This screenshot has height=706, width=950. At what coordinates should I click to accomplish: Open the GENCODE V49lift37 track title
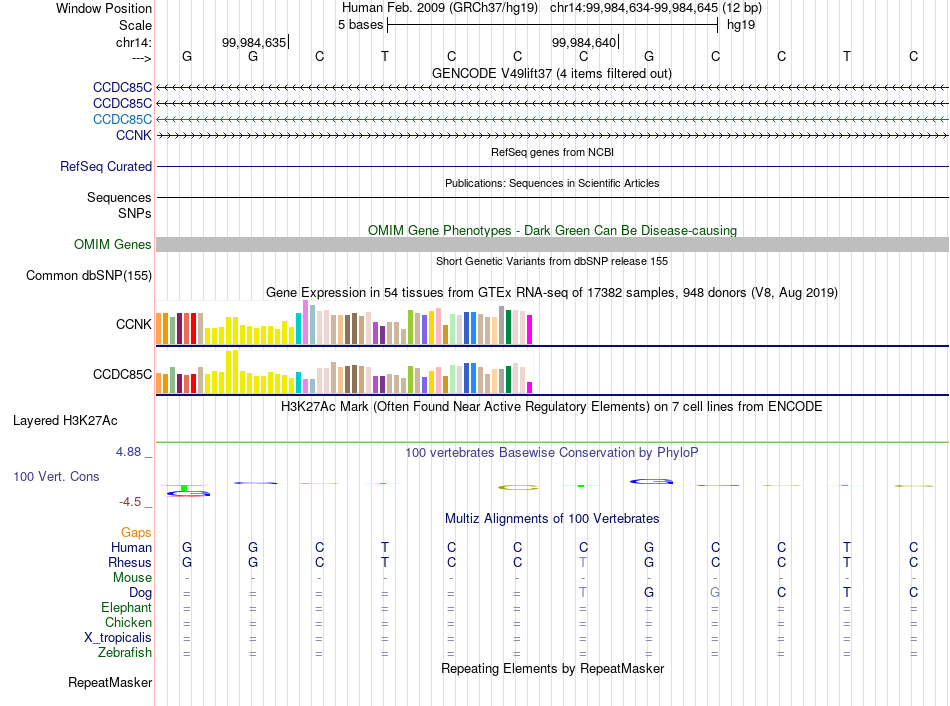pos(552,73)
